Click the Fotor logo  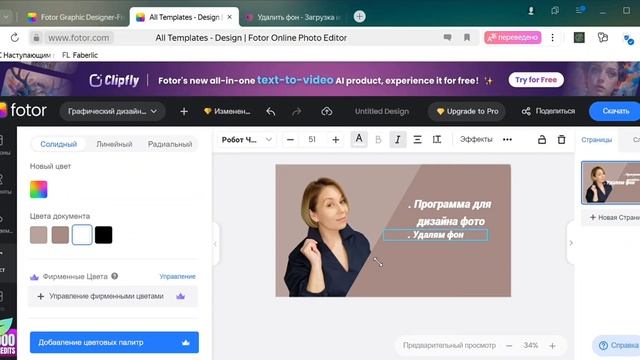tap(24, 110)
